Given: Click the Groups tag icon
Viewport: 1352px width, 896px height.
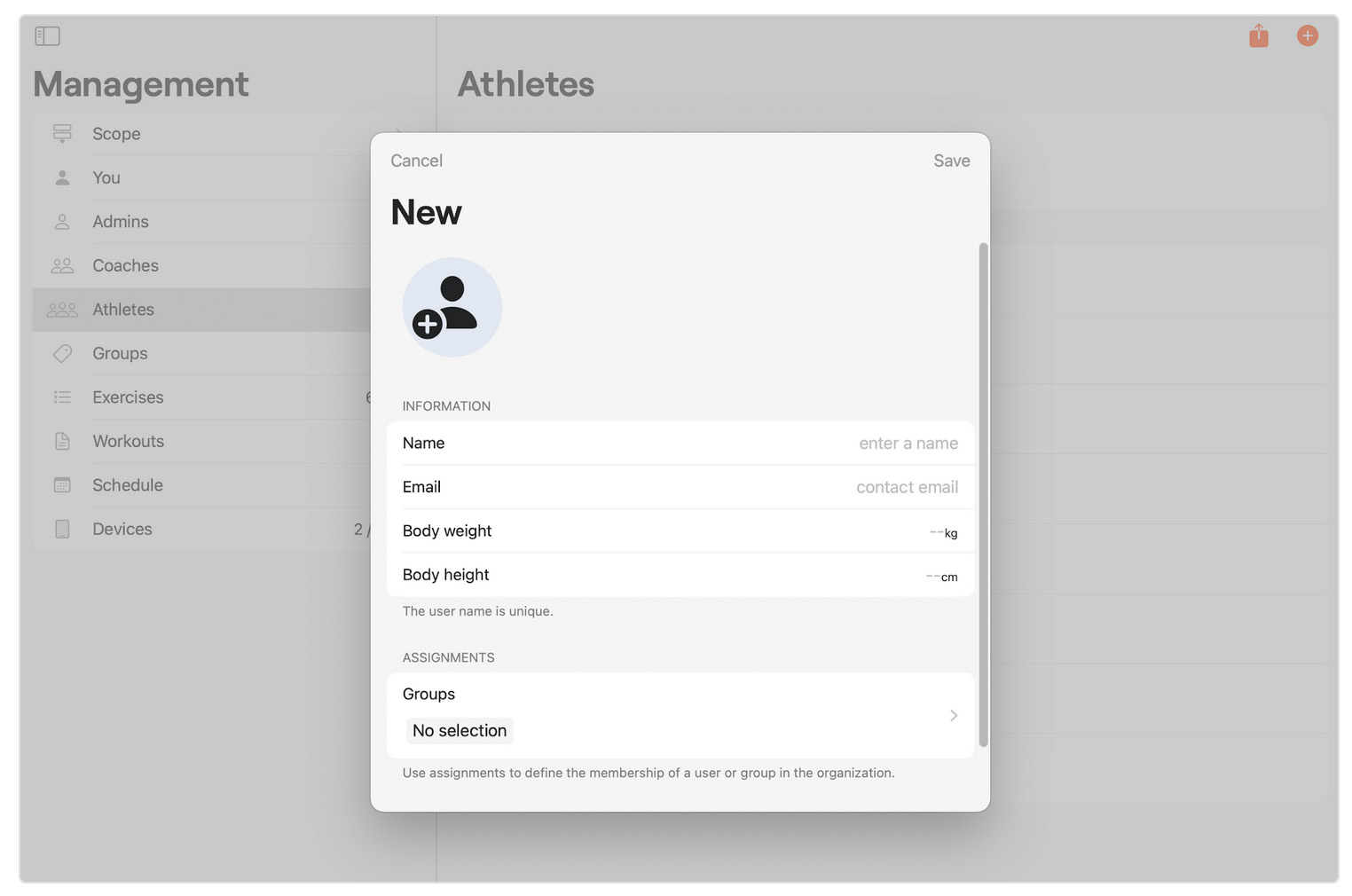Looking at the screenshot, I should coord(62,353).
